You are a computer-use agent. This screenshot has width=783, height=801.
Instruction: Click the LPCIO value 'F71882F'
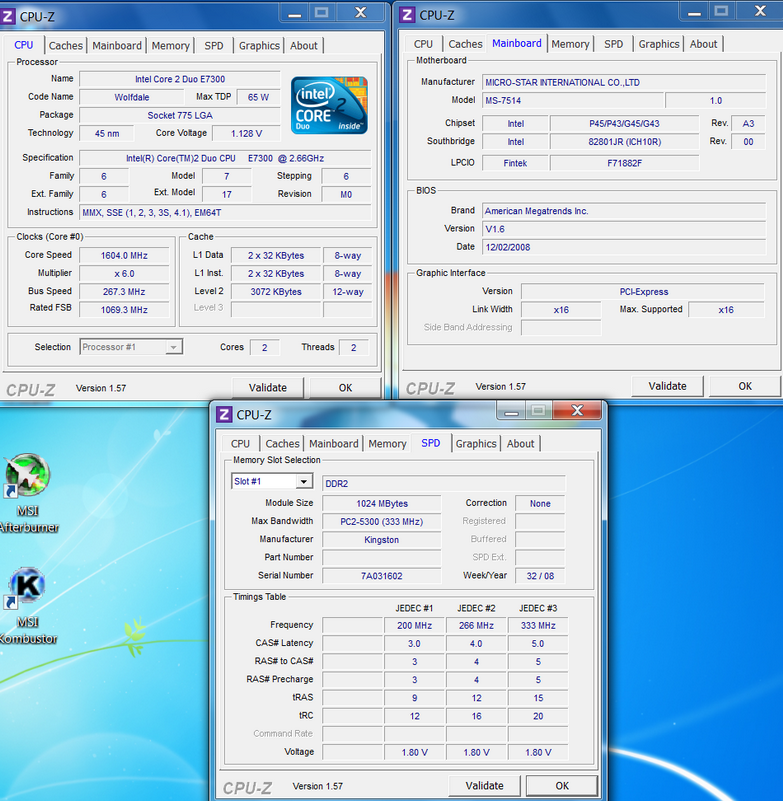[624, 163]
